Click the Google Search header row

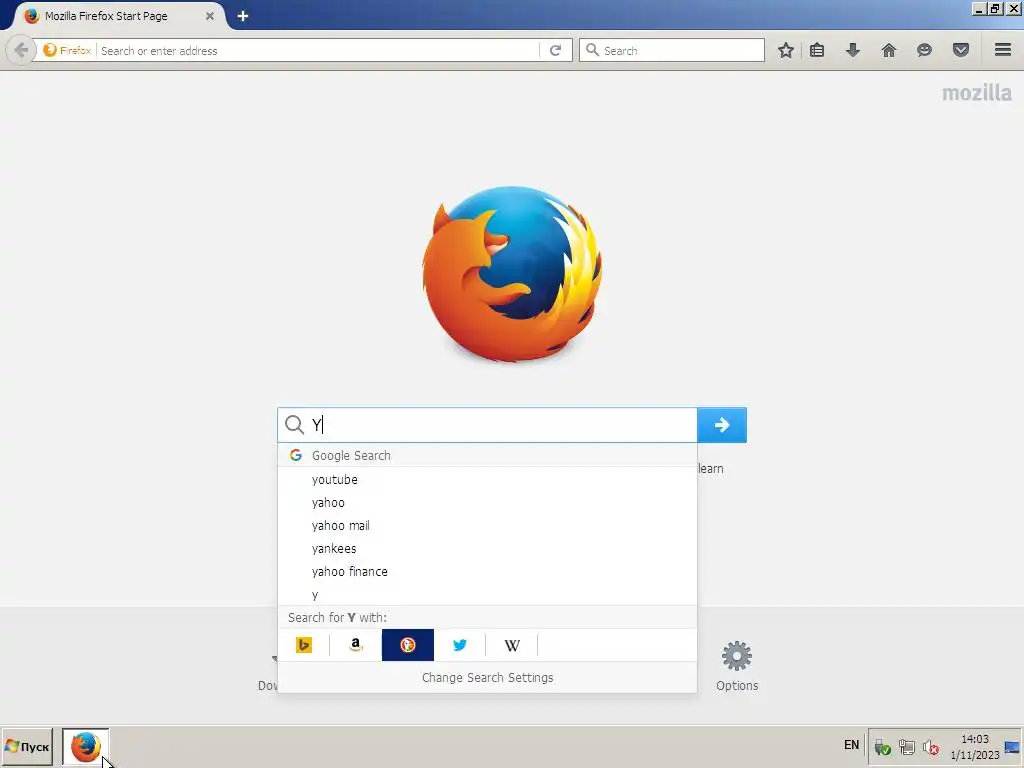pyautogui.click(x=487, y=455)
